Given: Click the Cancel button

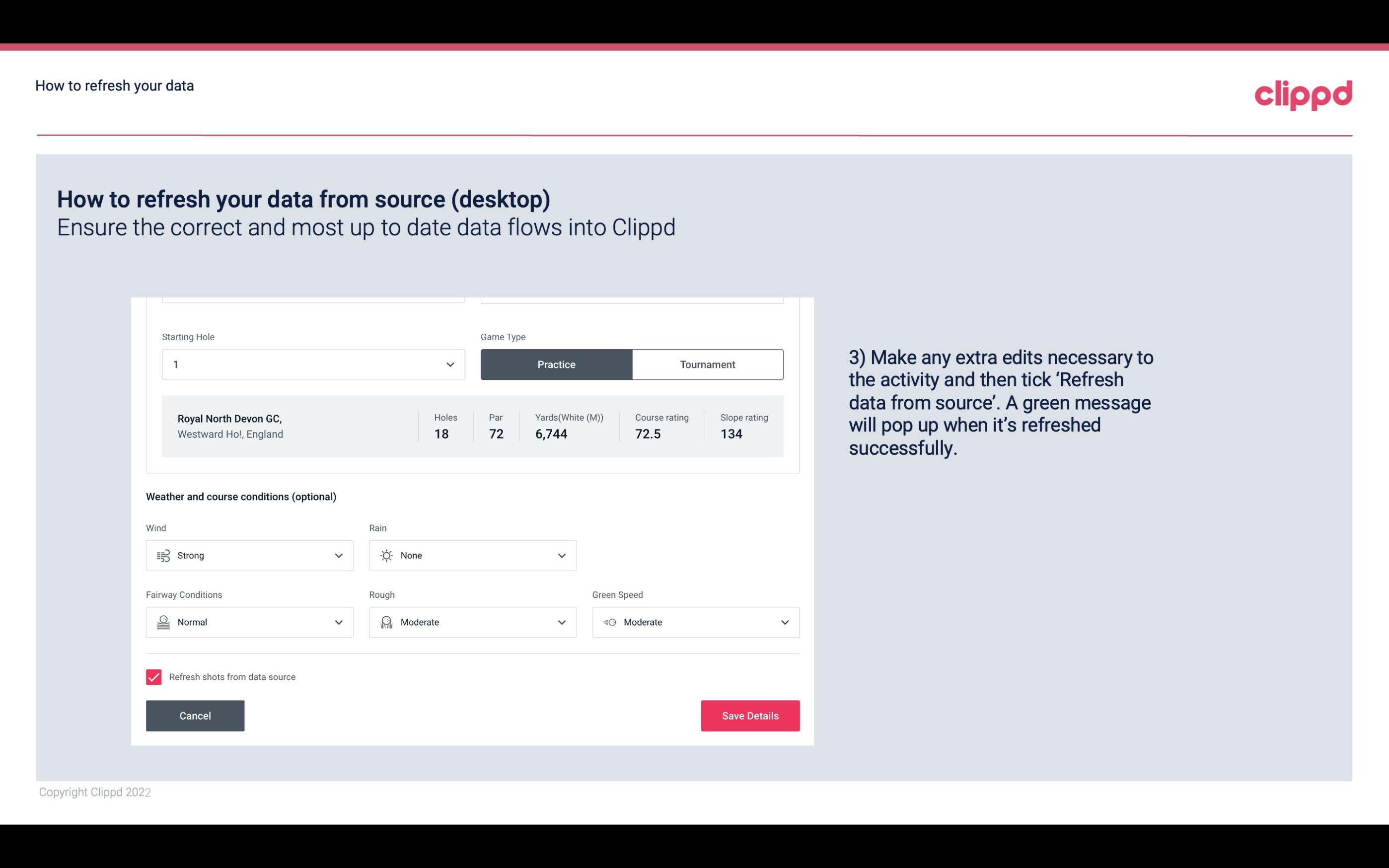Looking at the screenshot, I should (195, 715).
